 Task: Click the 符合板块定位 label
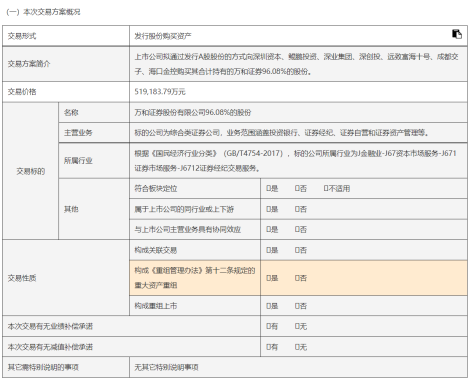(x=156, y=189)
